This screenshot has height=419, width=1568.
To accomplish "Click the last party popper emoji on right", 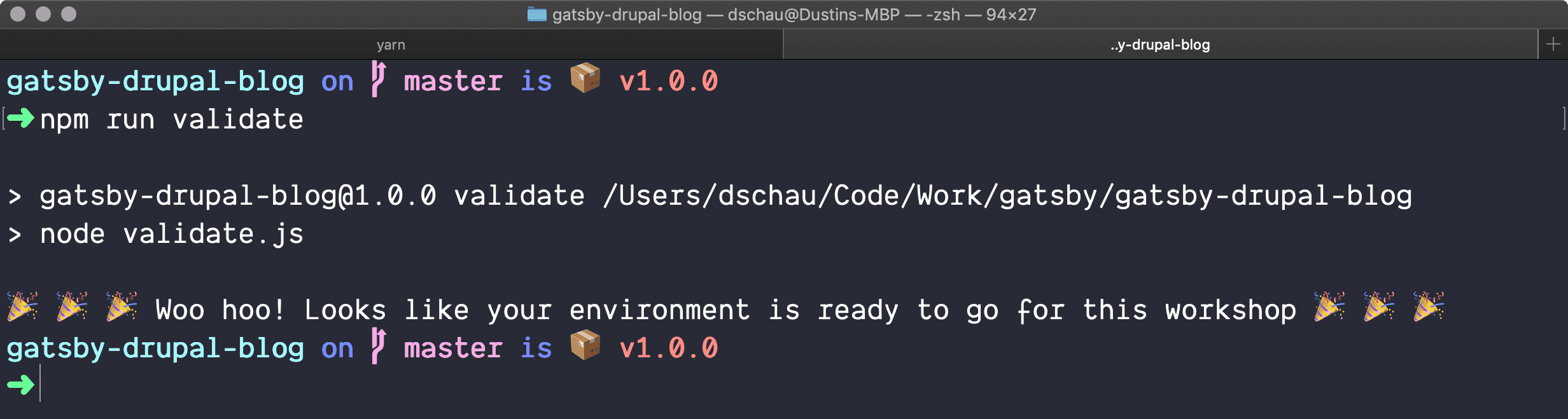I will click(x=1429, y=306).
